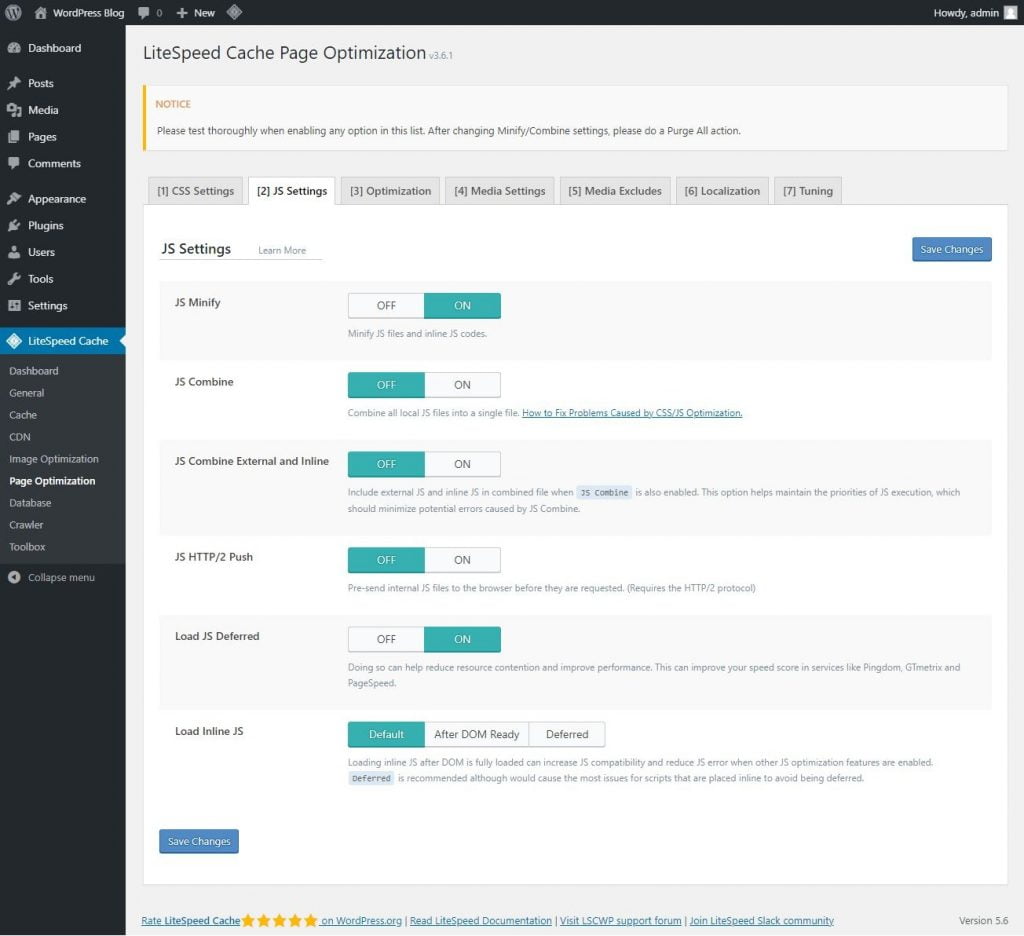Image resolution: width=1024 pixels, height=936 pixels.
Task: Click the WordPress Blog site name
Action: (88, 12)
